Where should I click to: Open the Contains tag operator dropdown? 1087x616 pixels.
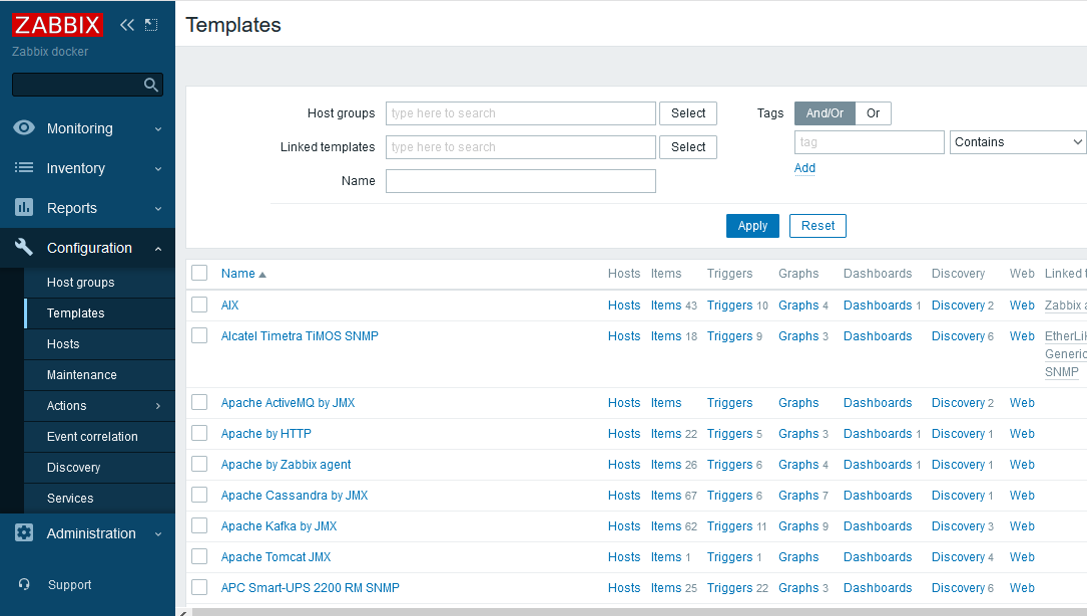[x=1018, y=142]
